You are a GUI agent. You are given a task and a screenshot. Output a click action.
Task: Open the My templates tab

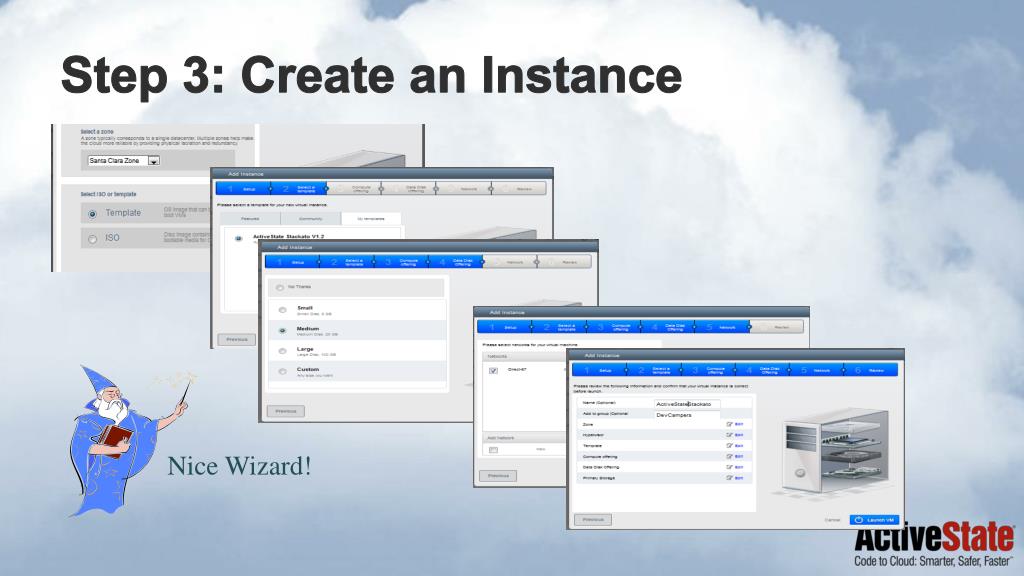click(x=371, y=219)
